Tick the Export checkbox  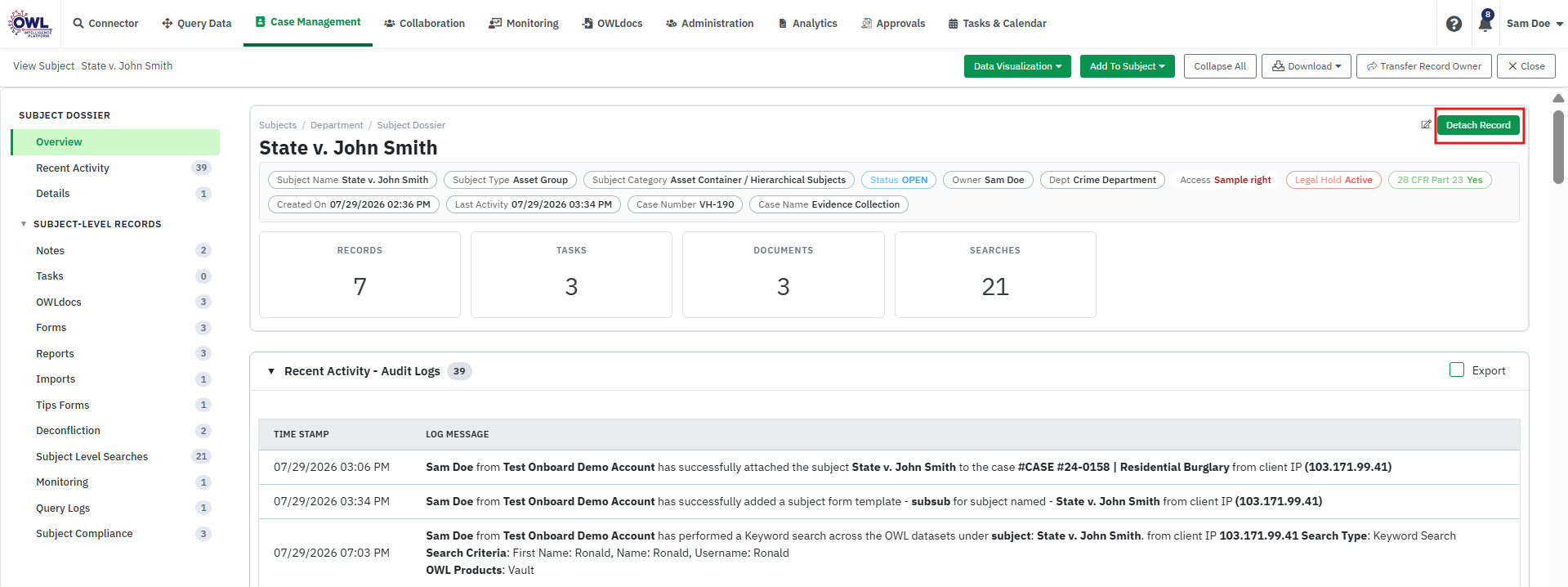point(1457,370)
